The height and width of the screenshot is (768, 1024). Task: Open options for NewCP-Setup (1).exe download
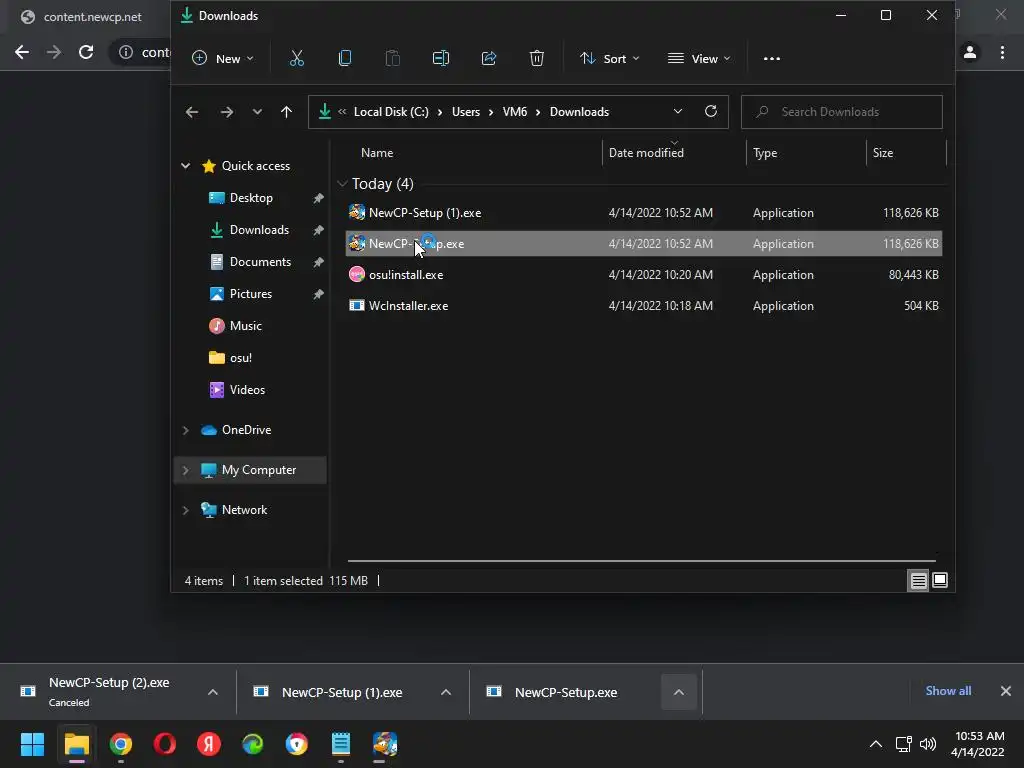pos(446,692)
